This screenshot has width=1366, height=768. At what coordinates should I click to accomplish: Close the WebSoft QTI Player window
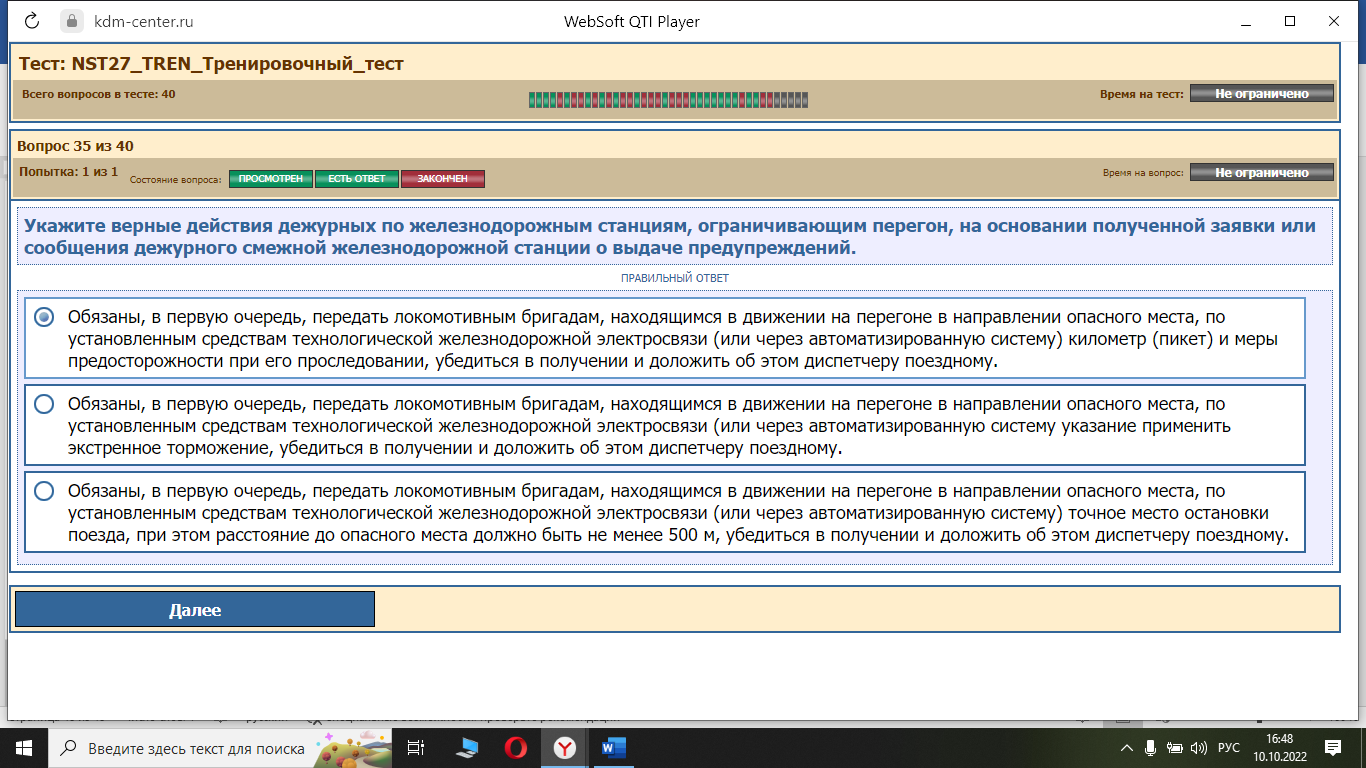(1335, 21)
